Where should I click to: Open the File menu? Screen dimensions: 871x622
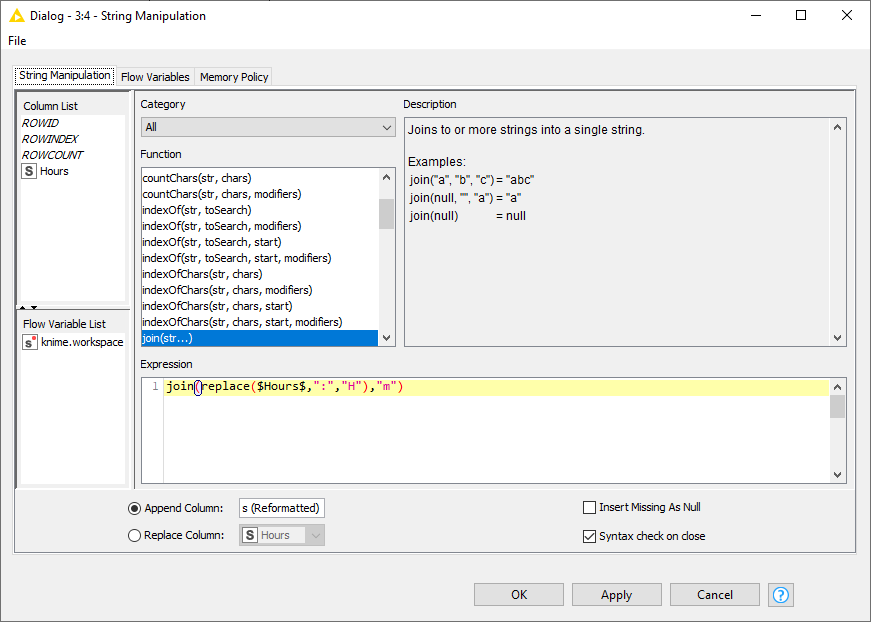click(16, 41)
